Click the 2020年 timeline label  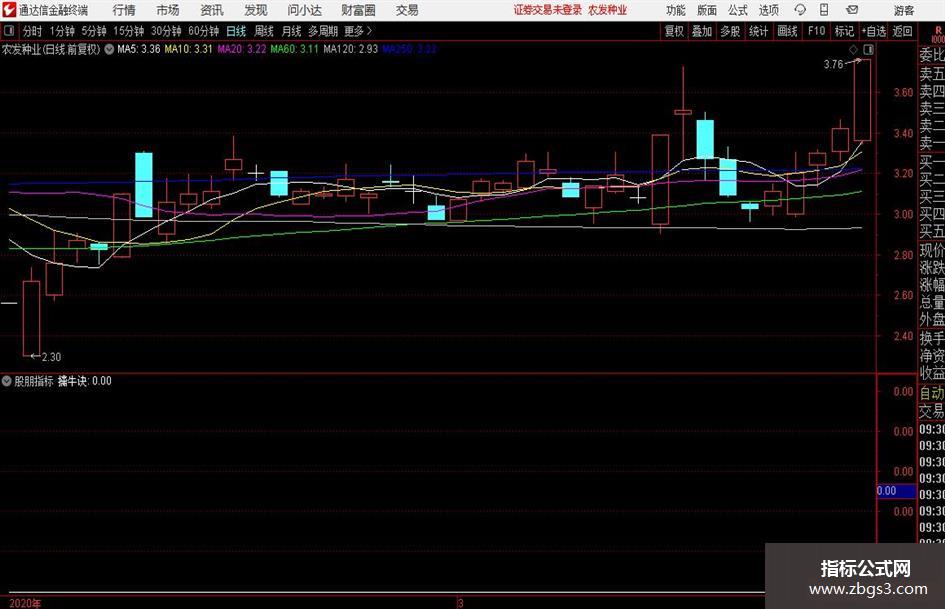[x=25, y=603]
